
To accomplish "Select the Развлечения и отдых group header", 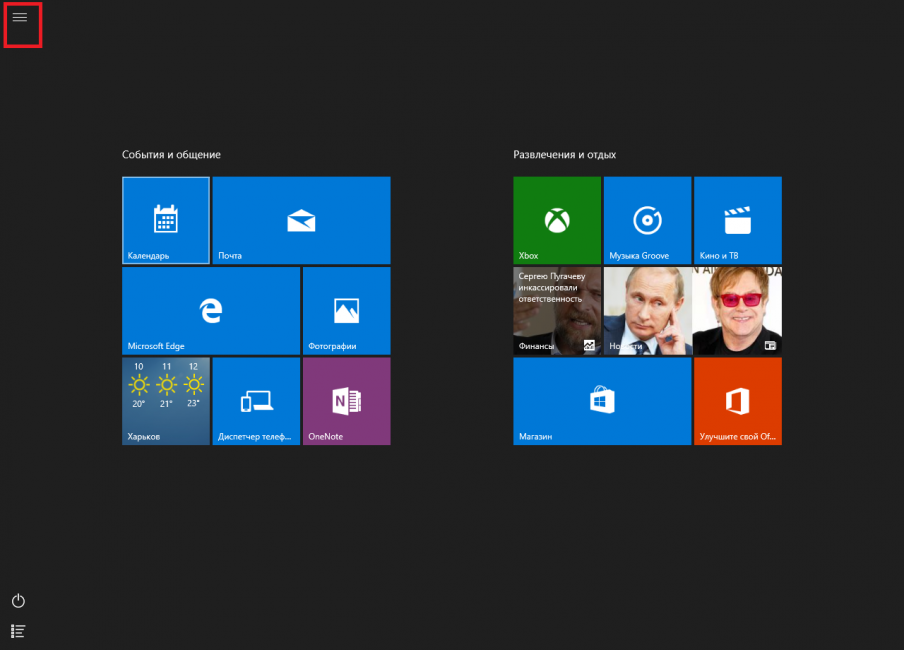I will coord(564,155).
